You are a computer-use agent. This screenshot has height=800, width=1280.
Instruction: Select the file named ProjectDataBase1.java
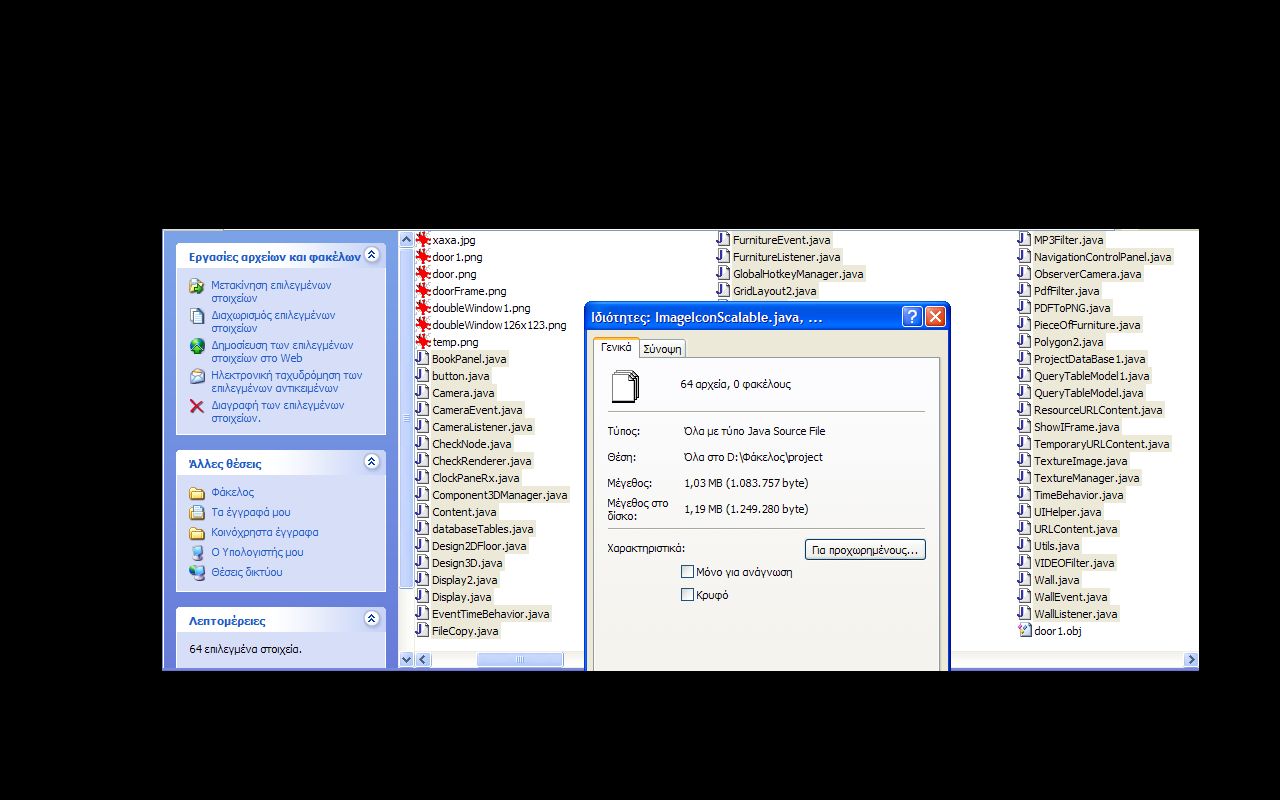[x=1089, y=359]
